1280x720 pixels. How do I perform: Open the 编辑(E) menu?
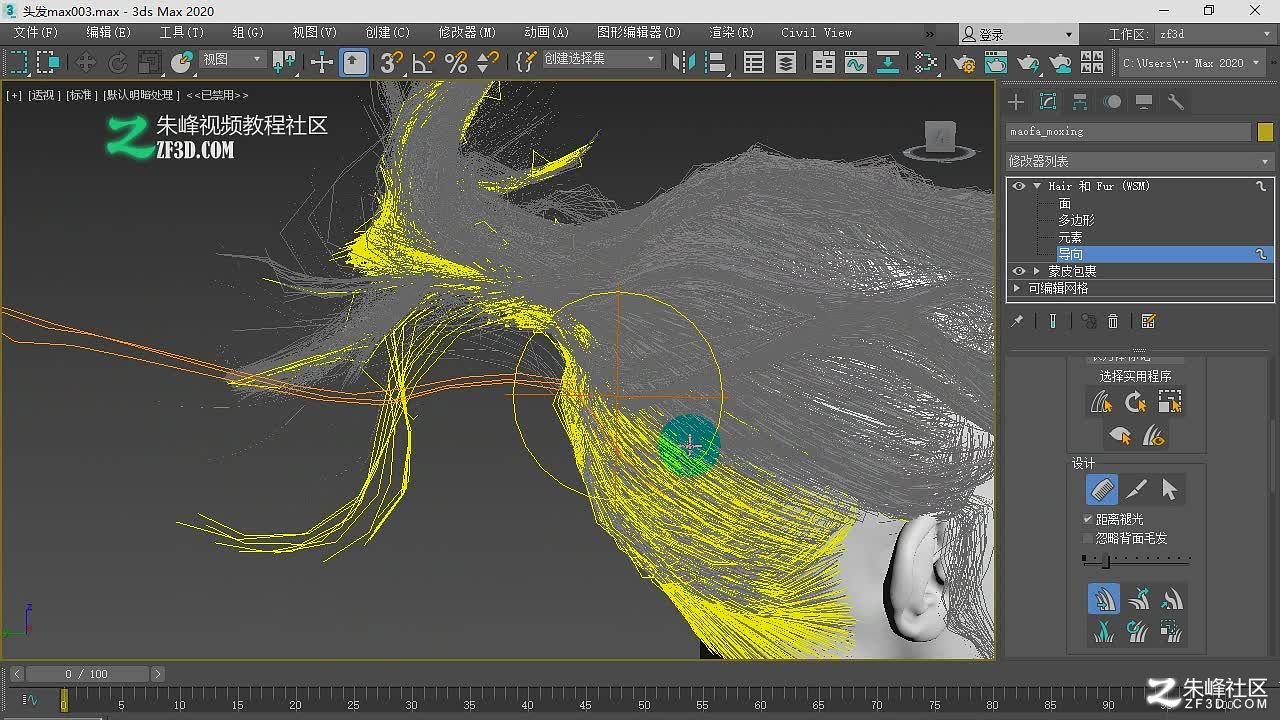[108, 33]
